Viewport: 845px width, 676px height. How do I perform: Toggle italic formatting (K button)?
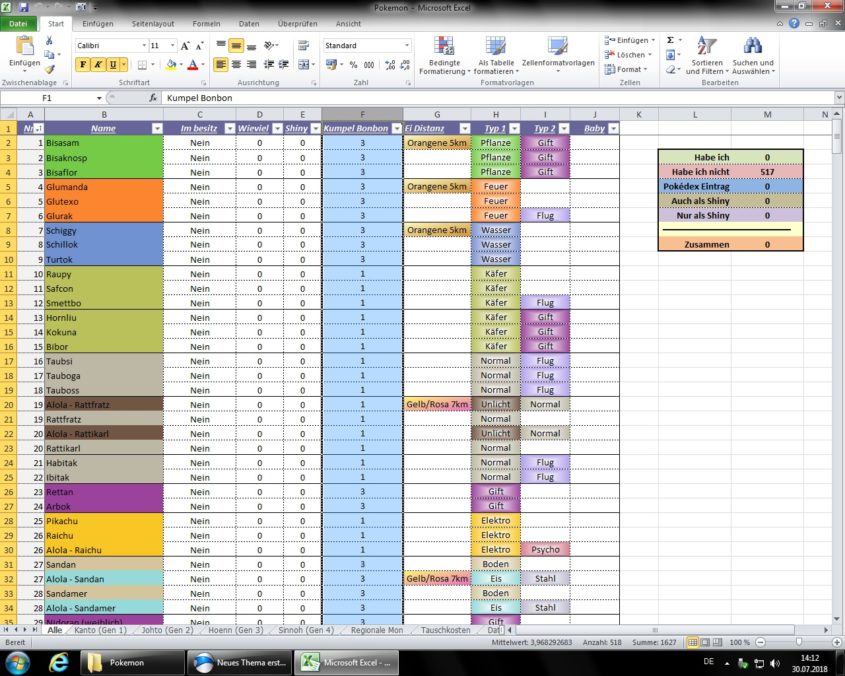tap(98, 65)
